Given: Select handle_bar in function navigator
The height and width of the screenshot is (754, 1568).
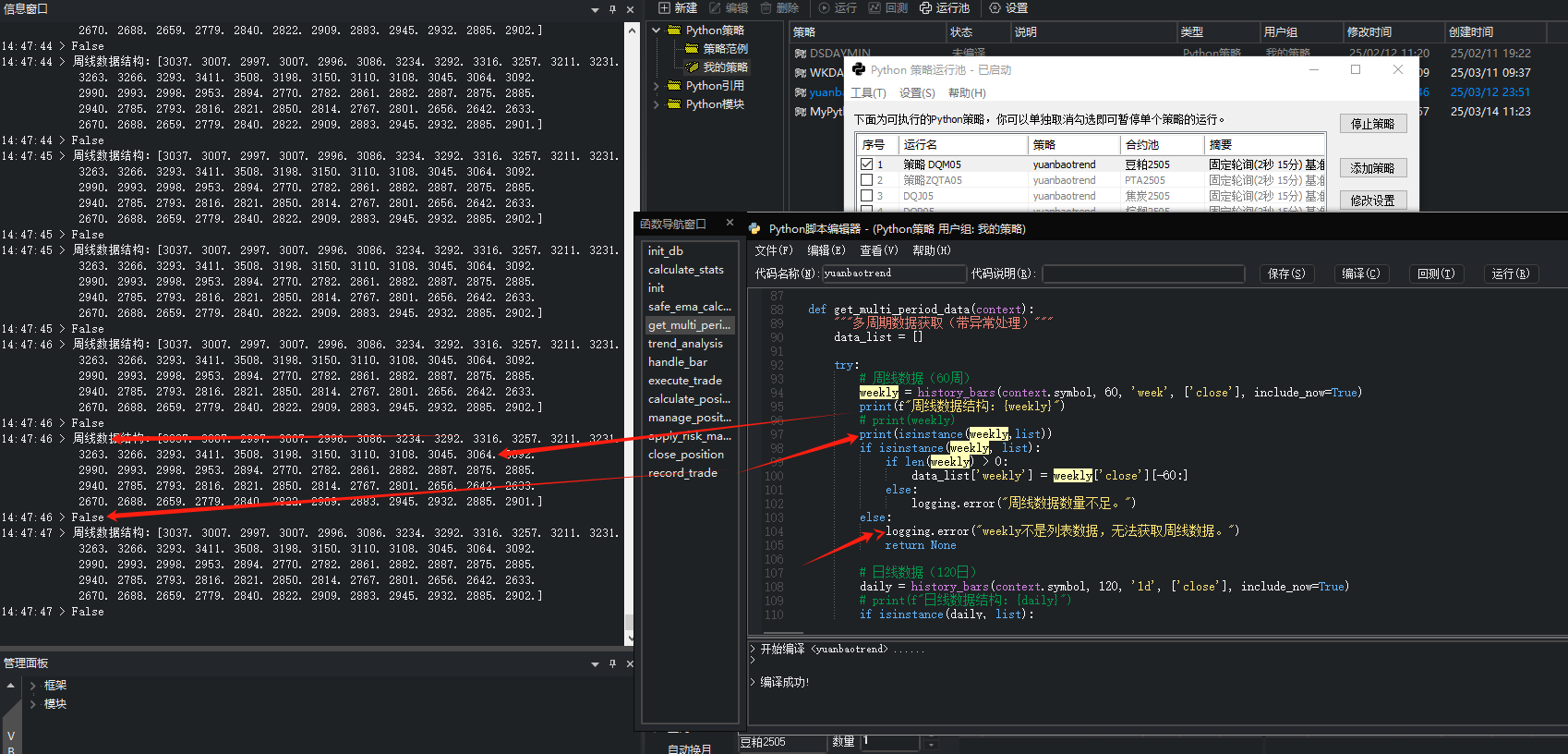Looking at the screenshot, I should [x=678, y=362].
